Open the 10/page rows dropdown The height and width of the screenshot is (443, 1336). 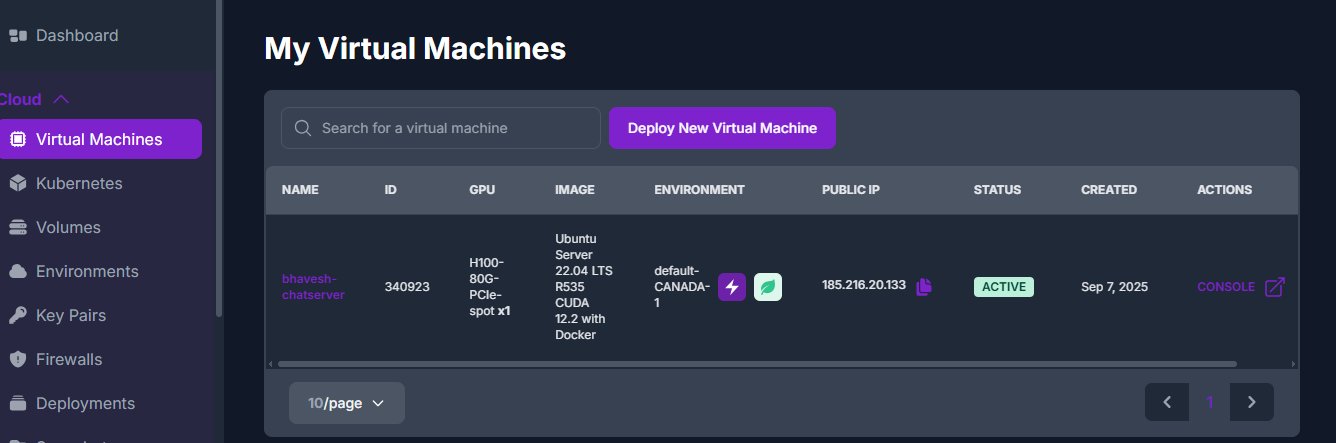[x=346, y=403]
